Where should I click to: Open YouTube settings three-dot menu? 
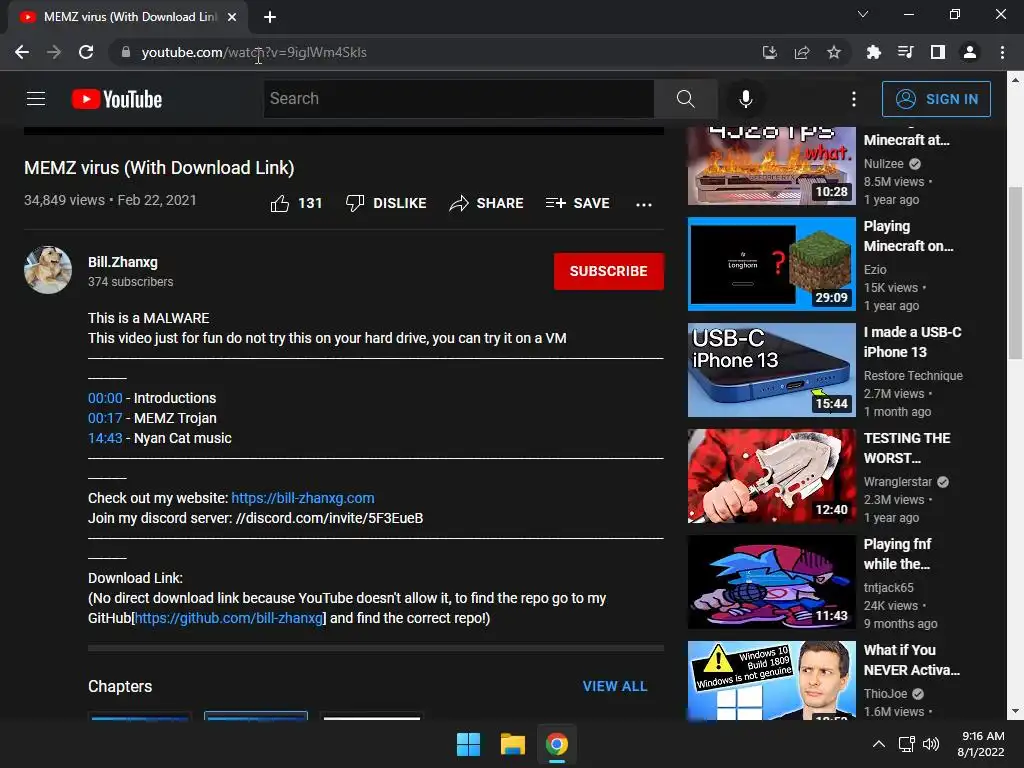[x=854, y=99]
